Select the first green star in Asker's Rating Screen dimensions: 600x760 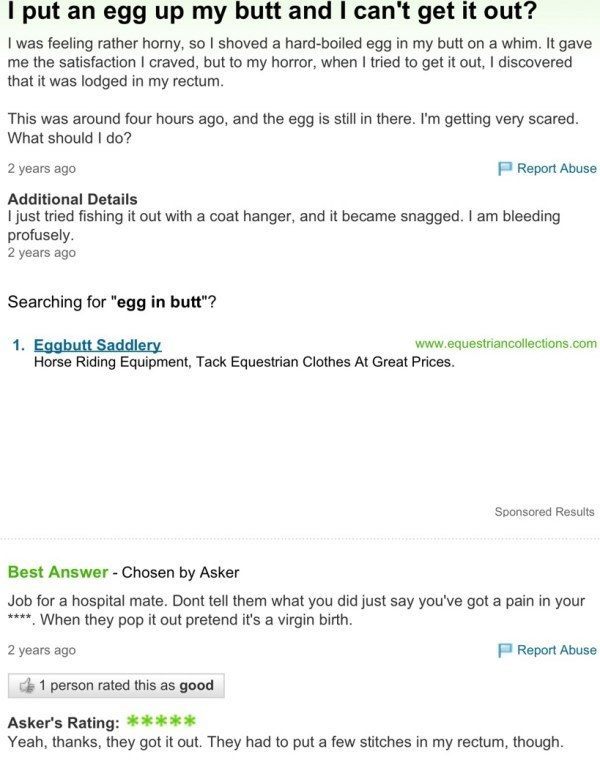[x=133, y=721]
